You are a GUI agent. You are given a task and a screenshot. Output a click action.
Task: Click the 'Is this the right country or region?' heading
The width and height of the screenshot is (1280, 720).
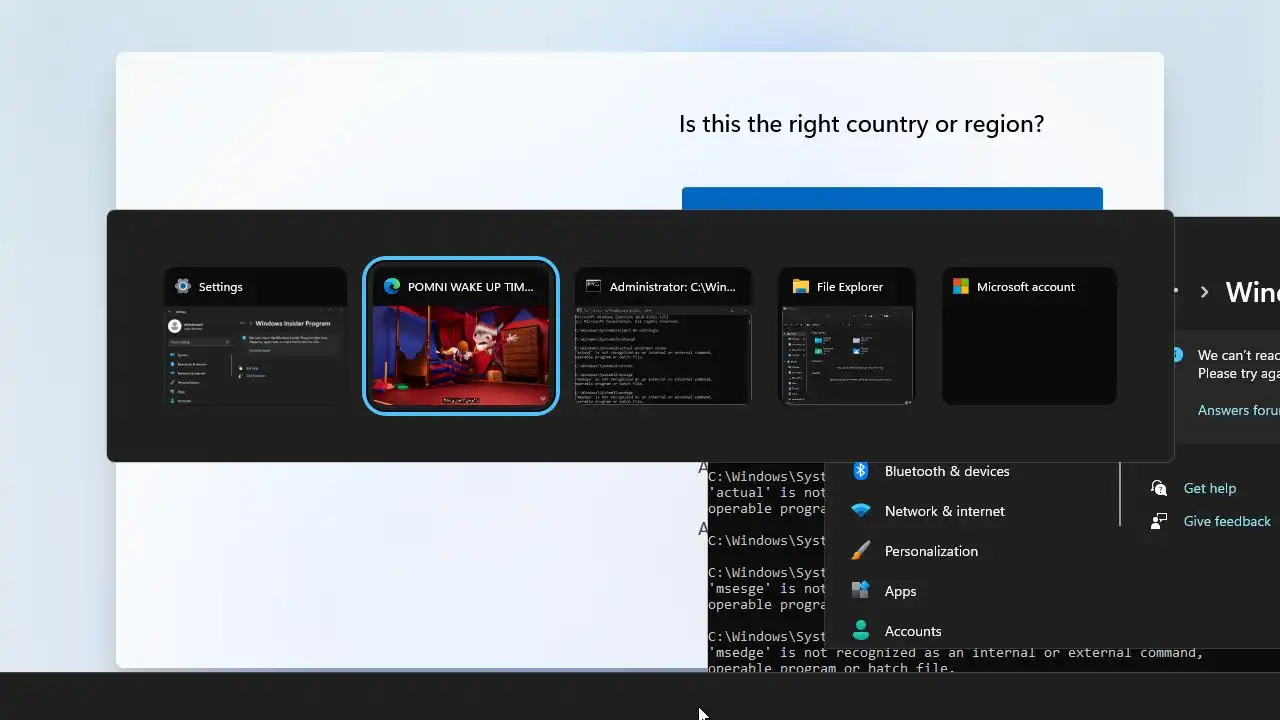861,124
